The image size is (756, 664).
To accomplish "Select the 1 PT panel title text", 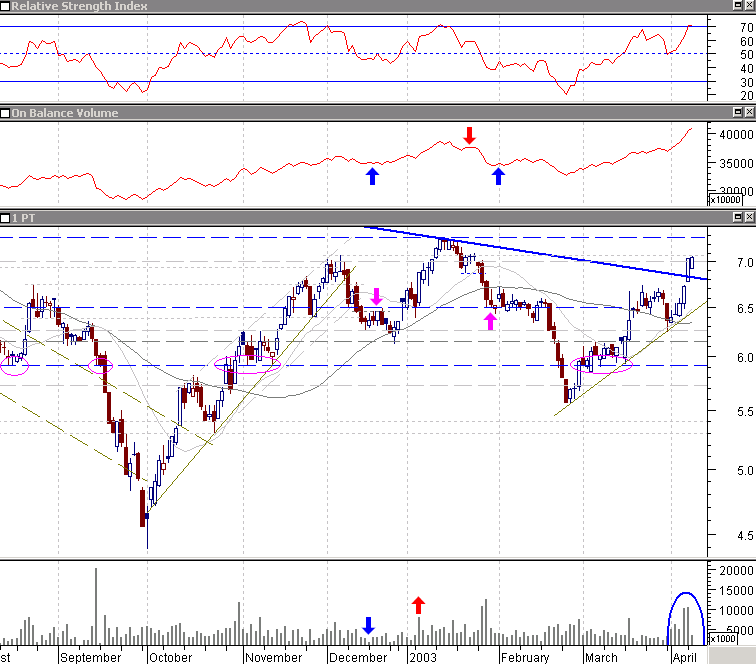I will point(24,218).
